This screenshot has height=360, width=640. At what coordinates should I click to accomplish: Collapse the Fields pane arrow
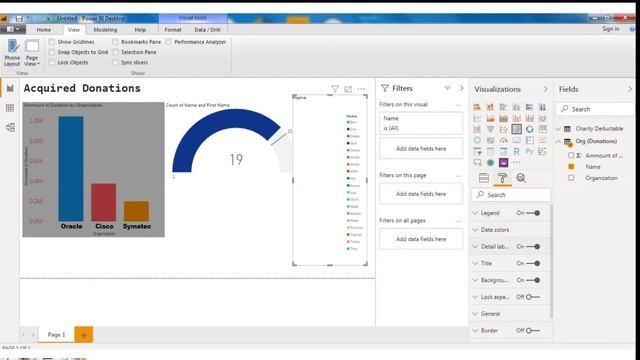coord(630,89)
